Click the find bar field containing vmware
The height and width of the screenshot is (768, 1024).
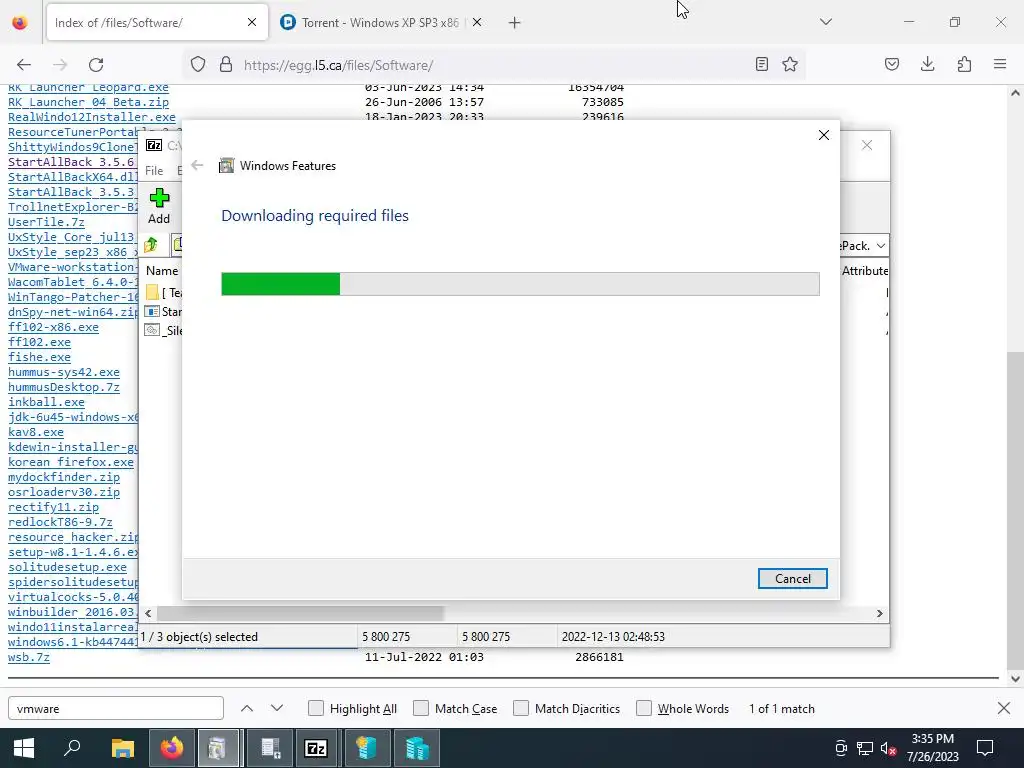[116, 709]
